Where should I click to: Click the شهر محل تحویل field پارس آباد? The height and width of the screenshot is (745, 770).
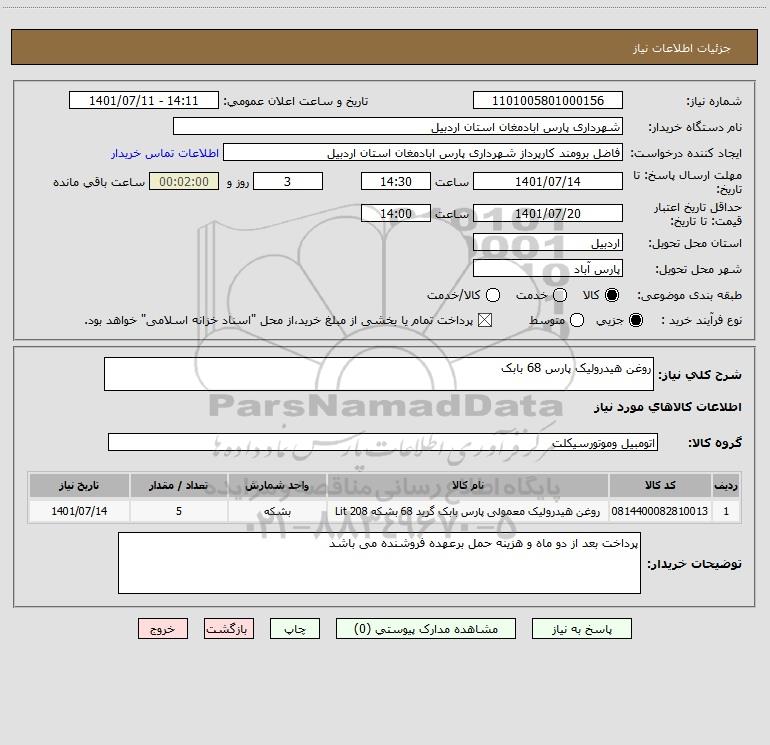pos(548,268)
